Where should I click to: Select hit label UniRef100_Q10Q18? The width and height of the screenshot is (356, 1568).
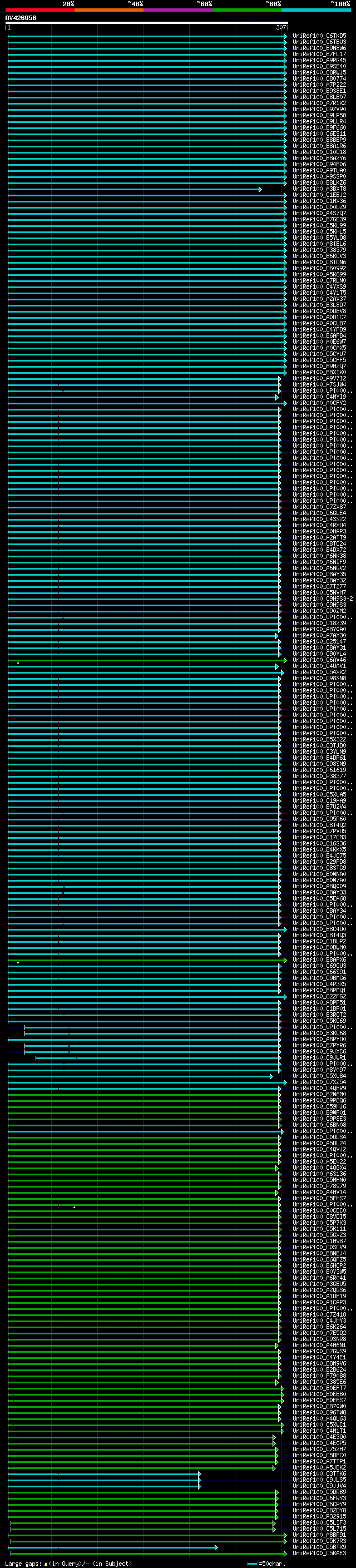[x=319, y=152]
